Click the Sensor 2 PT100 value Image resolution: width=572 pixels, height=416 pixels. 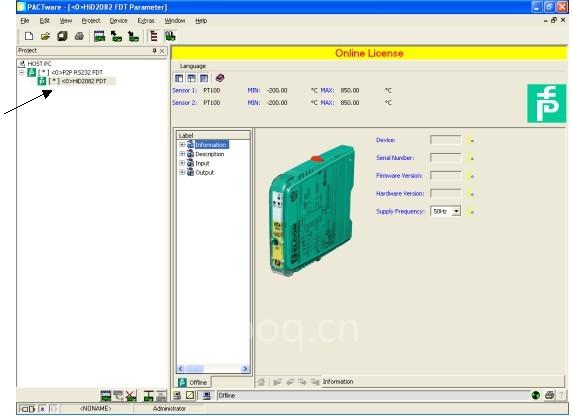click(x=212, y=103)
